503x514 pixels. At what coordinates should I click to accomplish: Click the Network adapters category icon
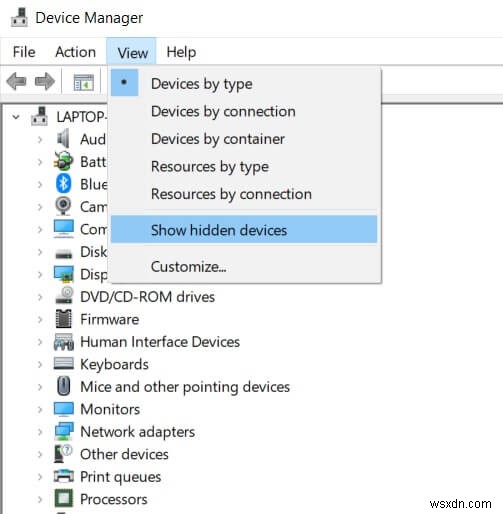(x=64, y=431)
